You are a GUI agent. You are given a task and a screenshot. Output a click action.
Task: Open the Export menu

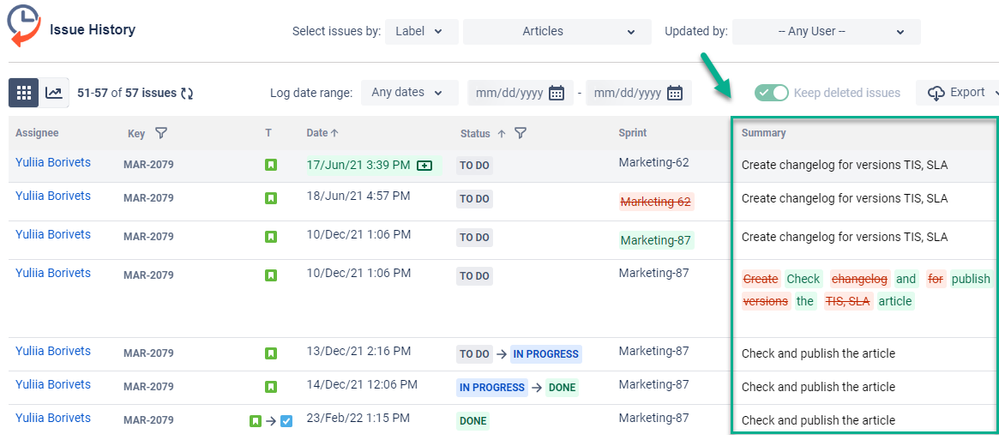tap(958, 92)
